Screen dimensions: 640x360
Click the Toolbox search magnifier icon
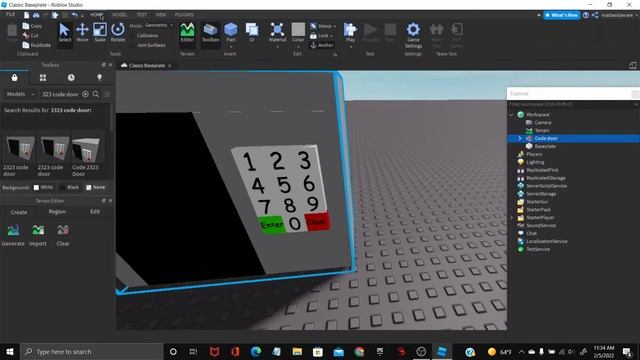[x=96, y=94]
